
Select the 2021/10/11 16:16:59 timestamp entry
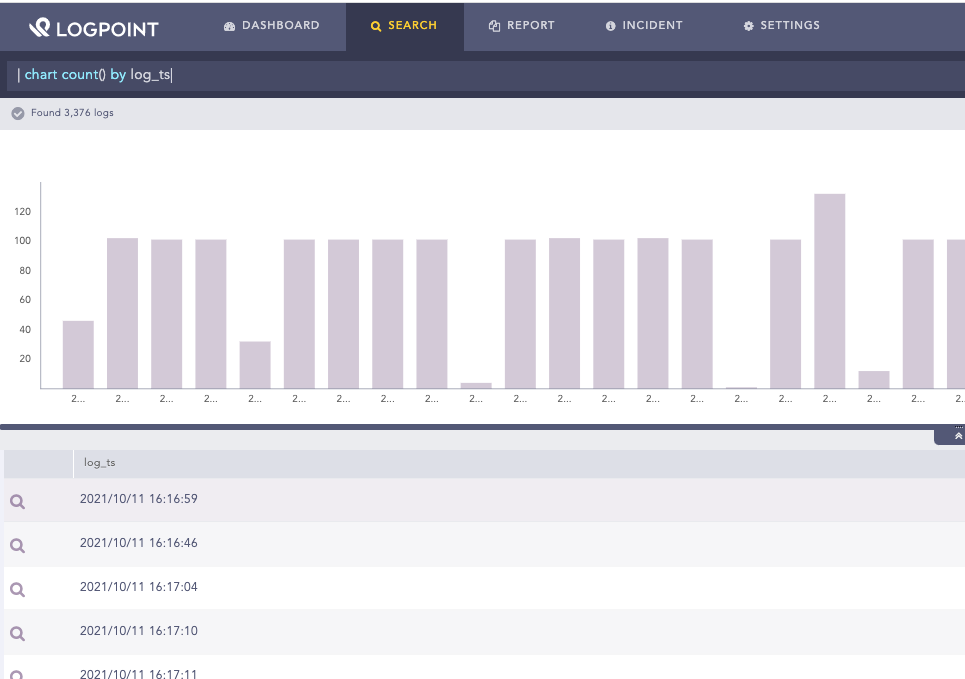tap(139, 499)
